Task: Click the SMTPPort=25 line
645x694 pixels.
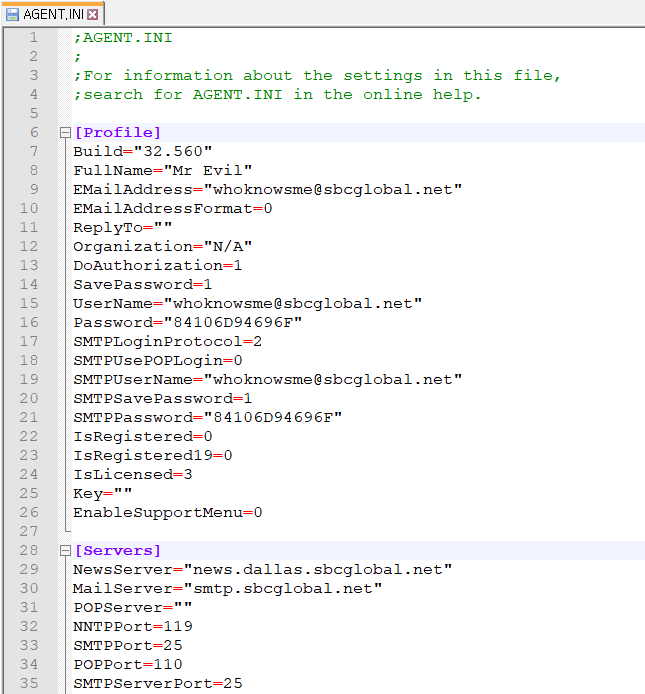Action: coord(128,645)
